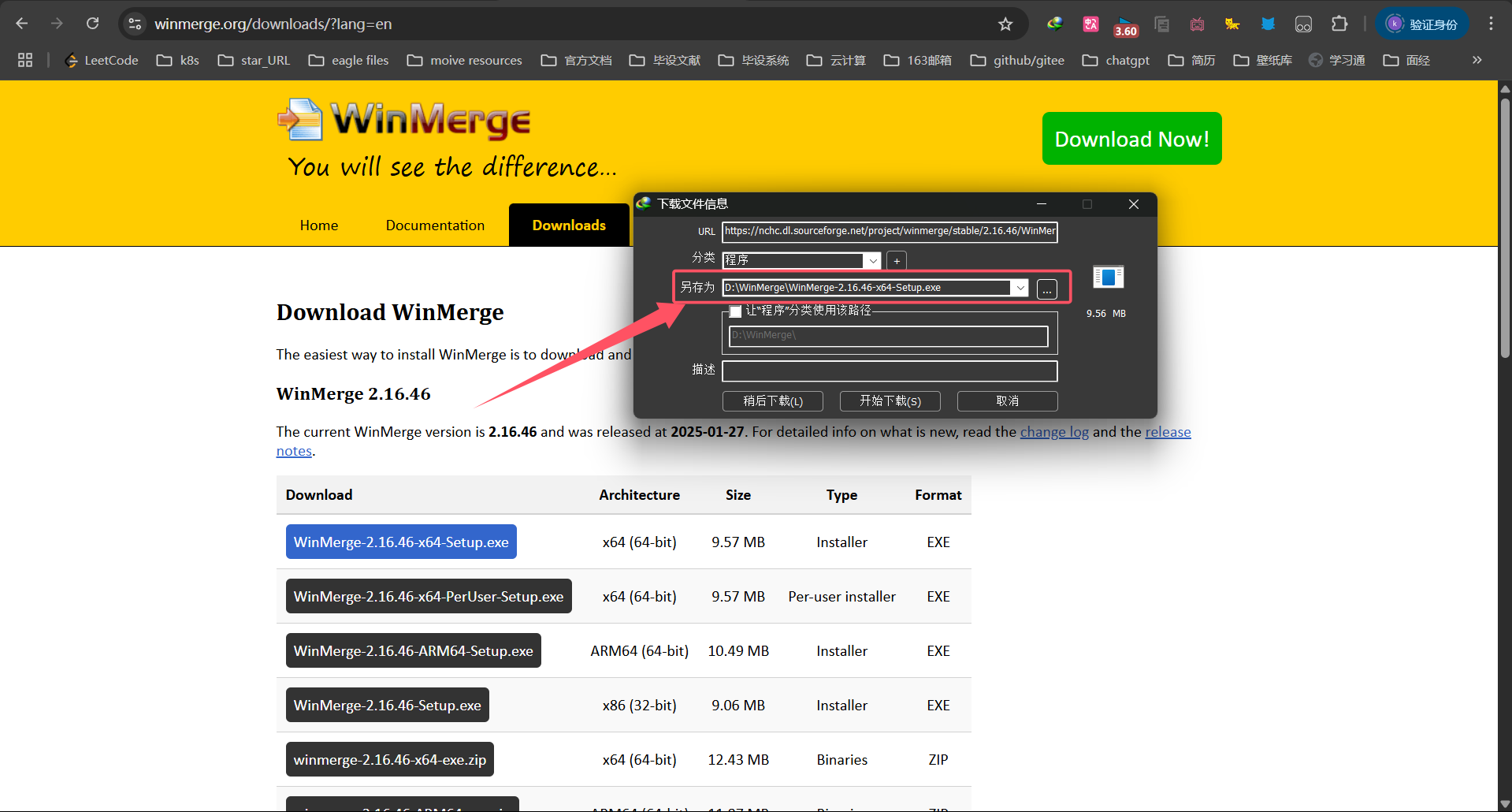Open the pink translate extension icon
The width and height of the screenshot is (1512, 812).
pyautogui.click(x=1090, y=24)
